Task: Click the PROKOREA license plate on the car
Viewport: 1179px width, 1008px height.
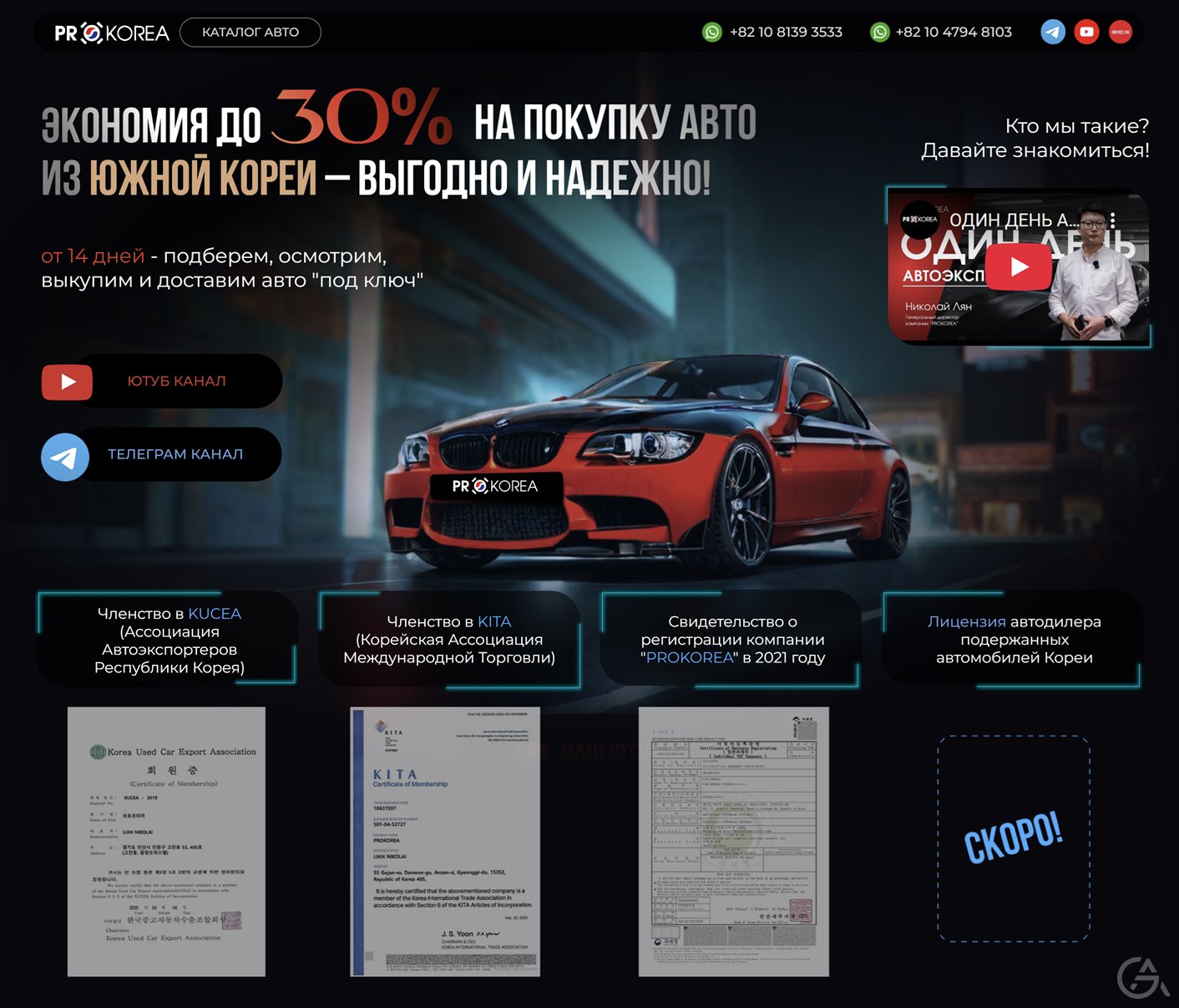Action: click(495, 486)
